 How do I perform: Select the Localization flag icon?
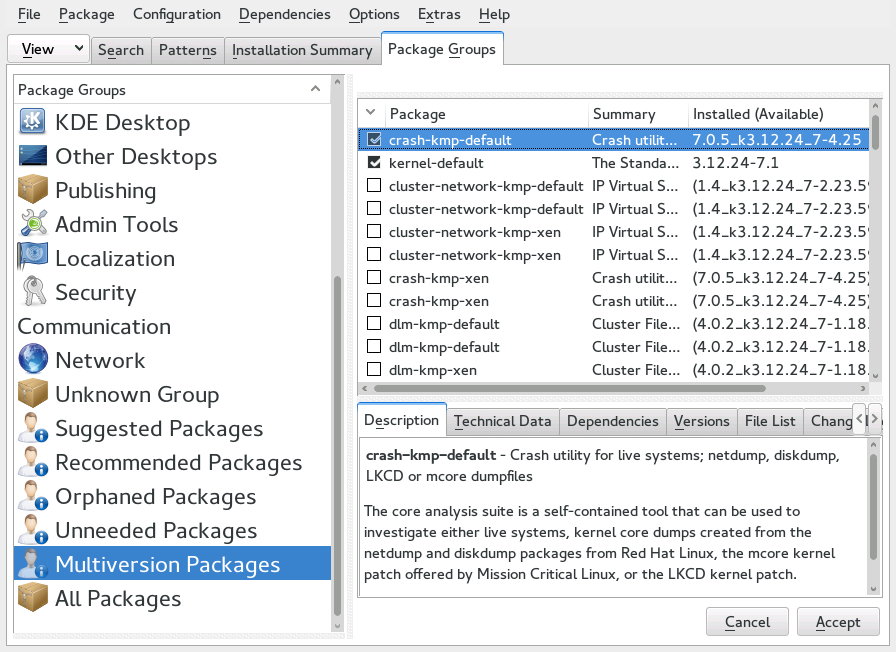[33, 257]
